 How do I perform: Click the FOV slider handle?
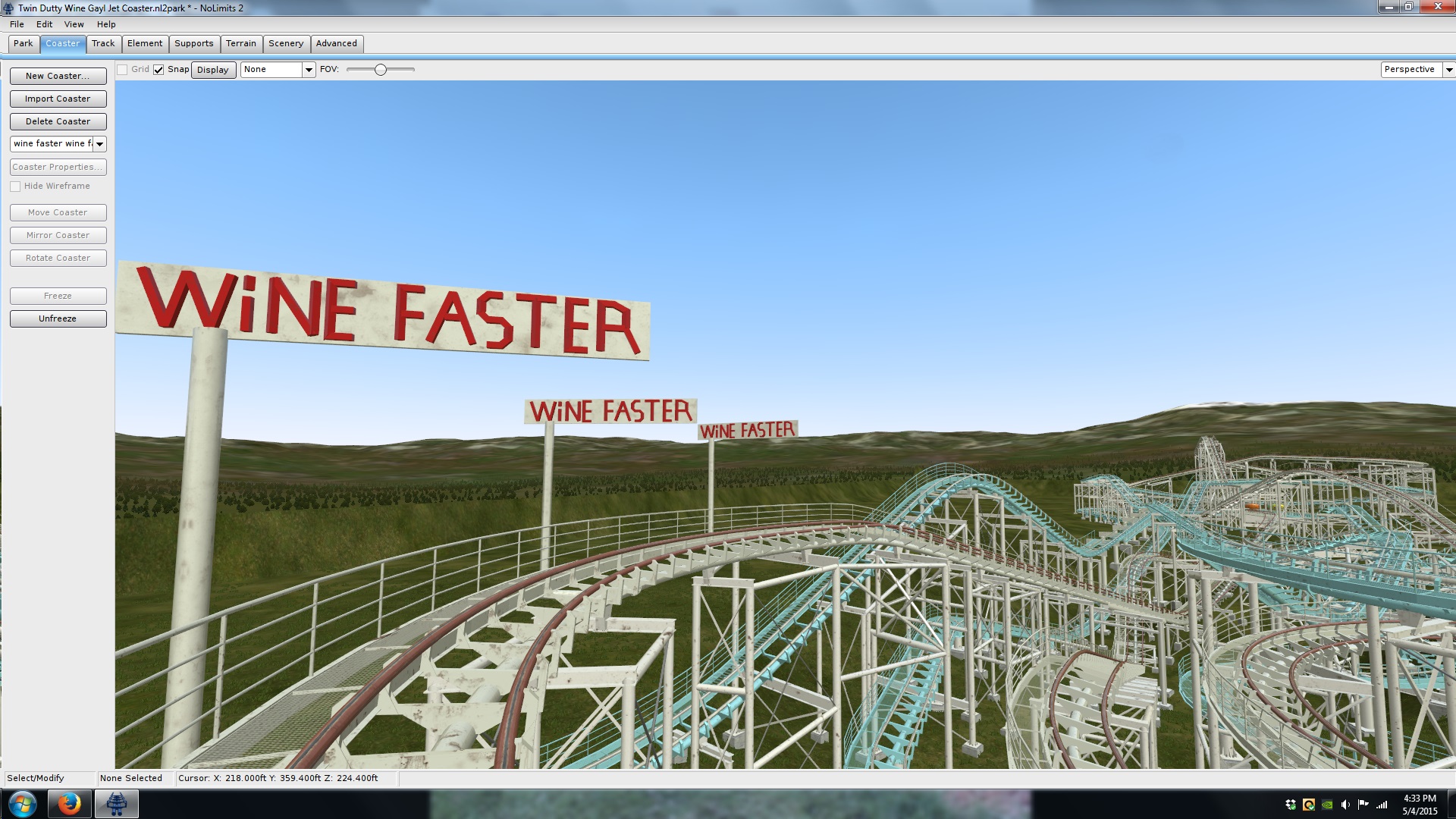[381, 70]
